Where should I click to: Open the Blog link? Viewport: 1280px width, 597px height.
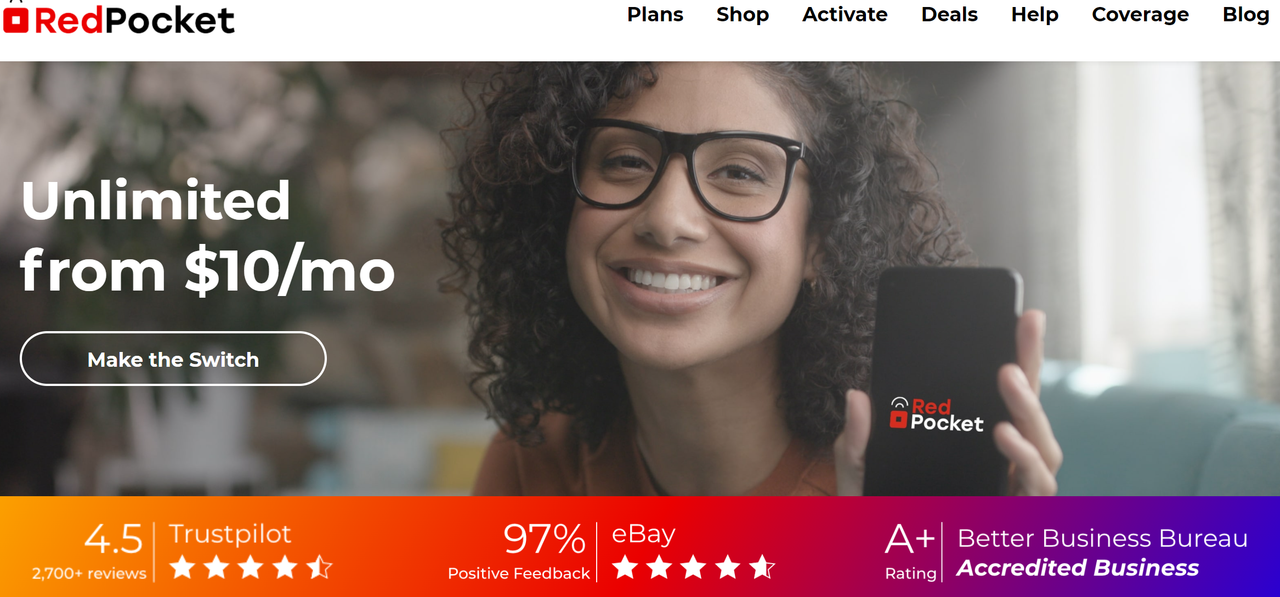(x=1245, y=14)
